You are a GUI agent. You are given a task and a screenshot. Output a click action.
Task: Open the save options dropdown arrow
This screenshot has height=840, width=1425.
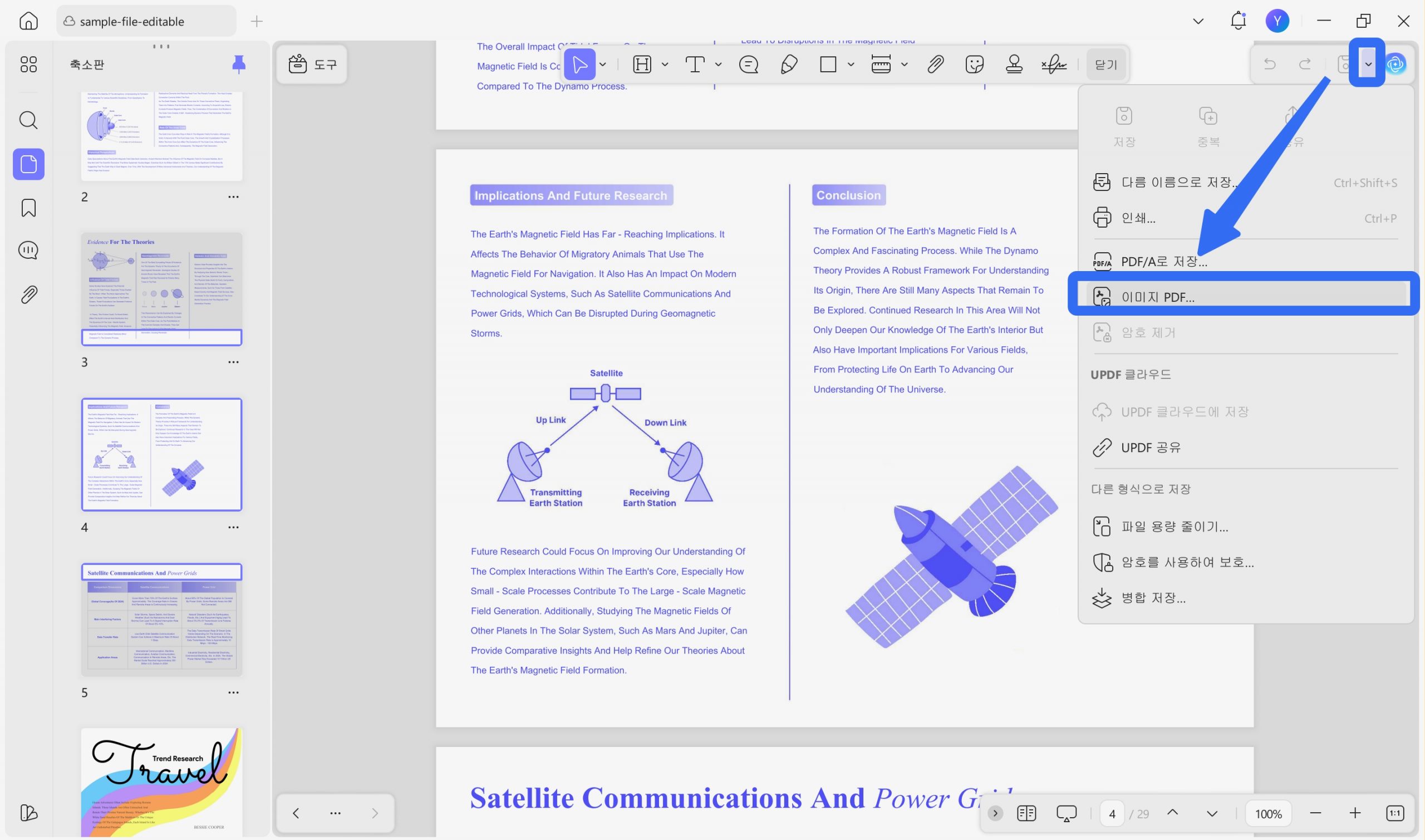pyautogui.click(x=1367, y=64)
